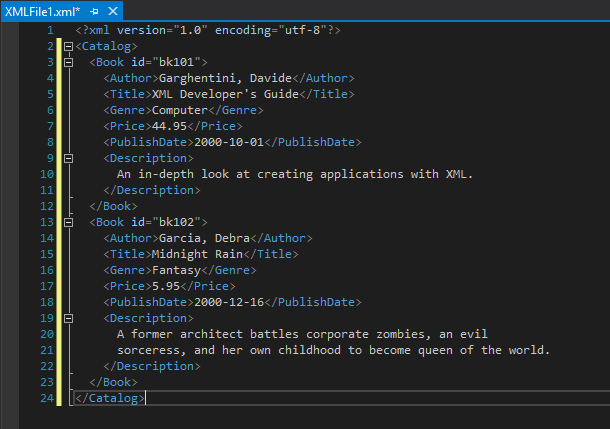Collapse the first Description block on line 9
The width and height of the screenshot is (610, 429).
tap(68, 158)
